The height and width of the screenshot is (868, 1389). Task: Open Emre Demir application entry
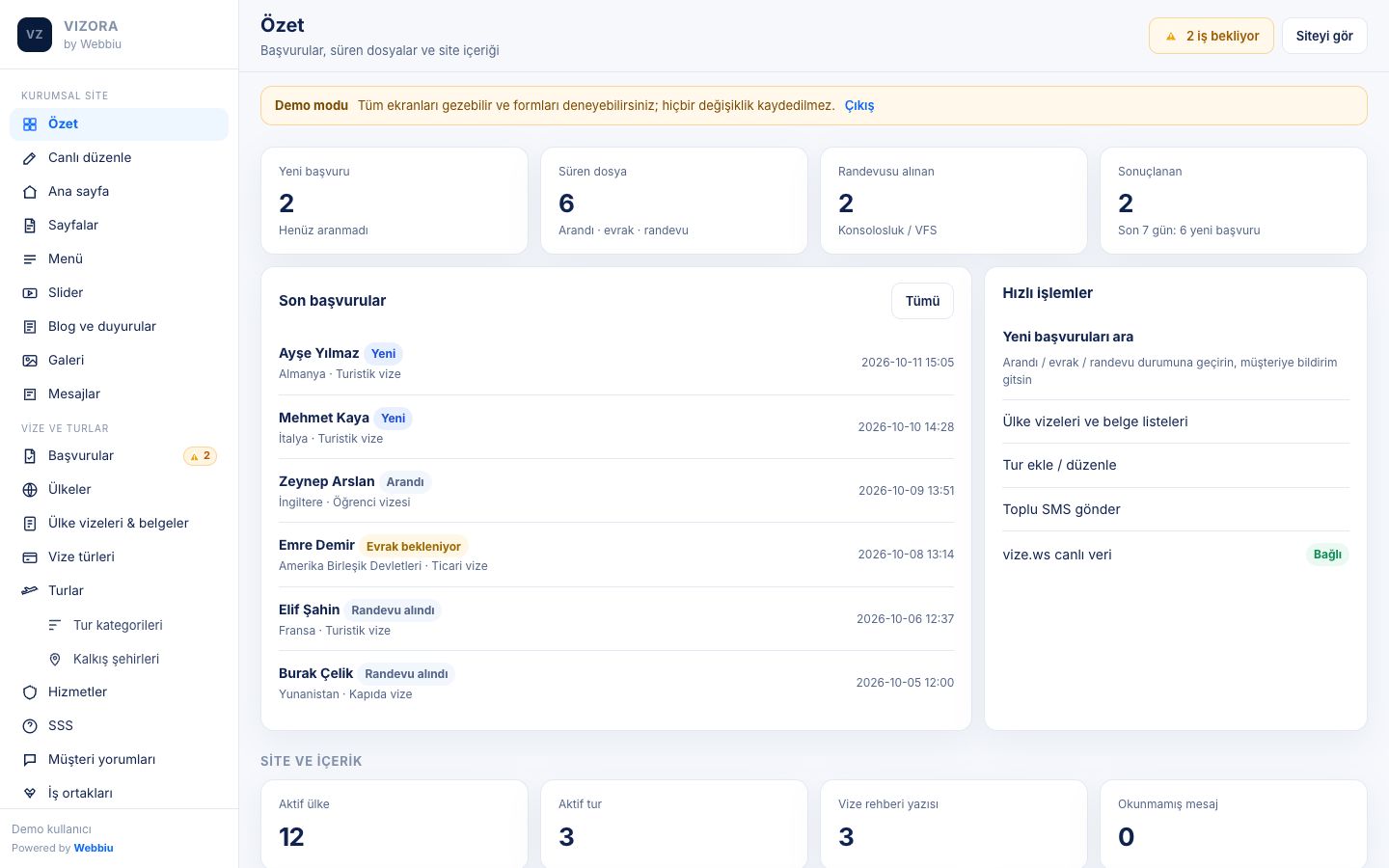click(x=616, y=555)
